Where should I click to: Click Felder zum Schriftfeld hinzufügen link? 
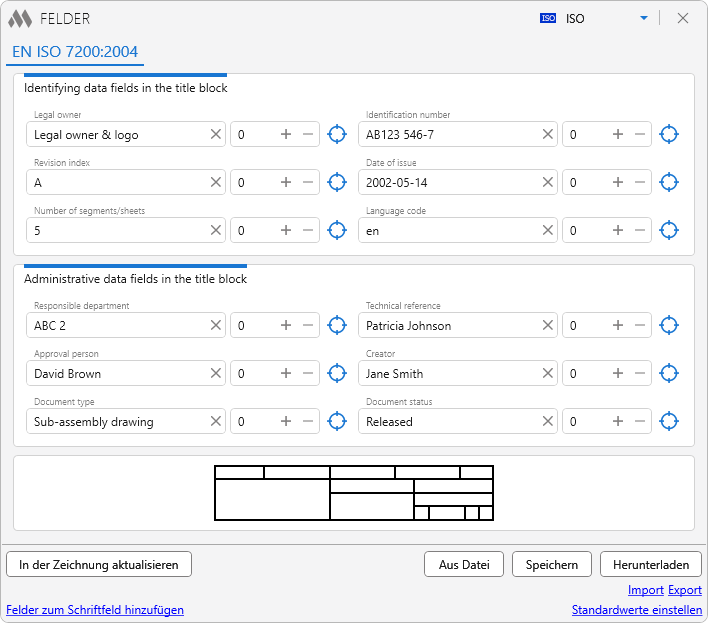95,610
